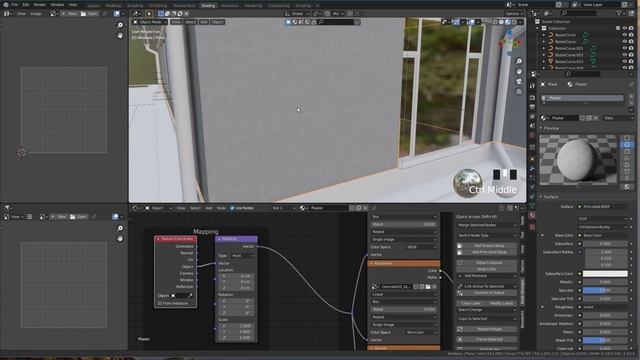Image resolution: width=640 pixels, height=360 pixels.
Task: Hide BezierCurve.002 with its eye icon
Action: point(624,55)
